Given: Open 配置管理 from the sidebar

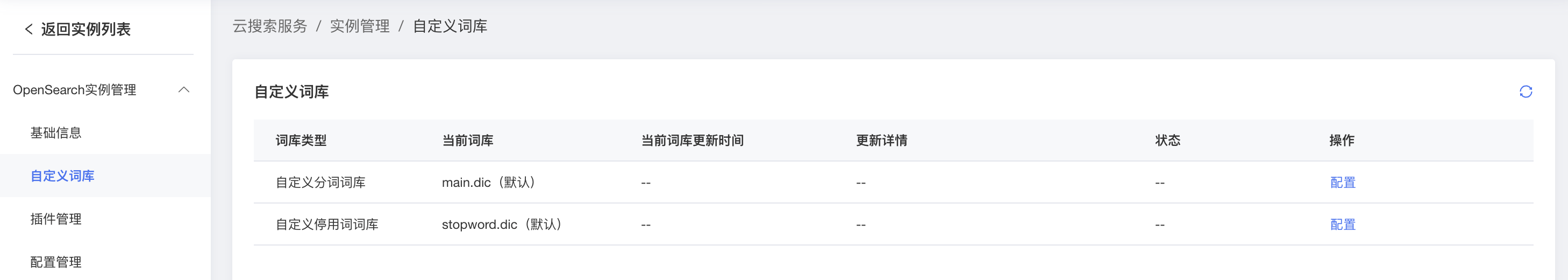Looking at the screenshot, I should (x=56, y=262).
